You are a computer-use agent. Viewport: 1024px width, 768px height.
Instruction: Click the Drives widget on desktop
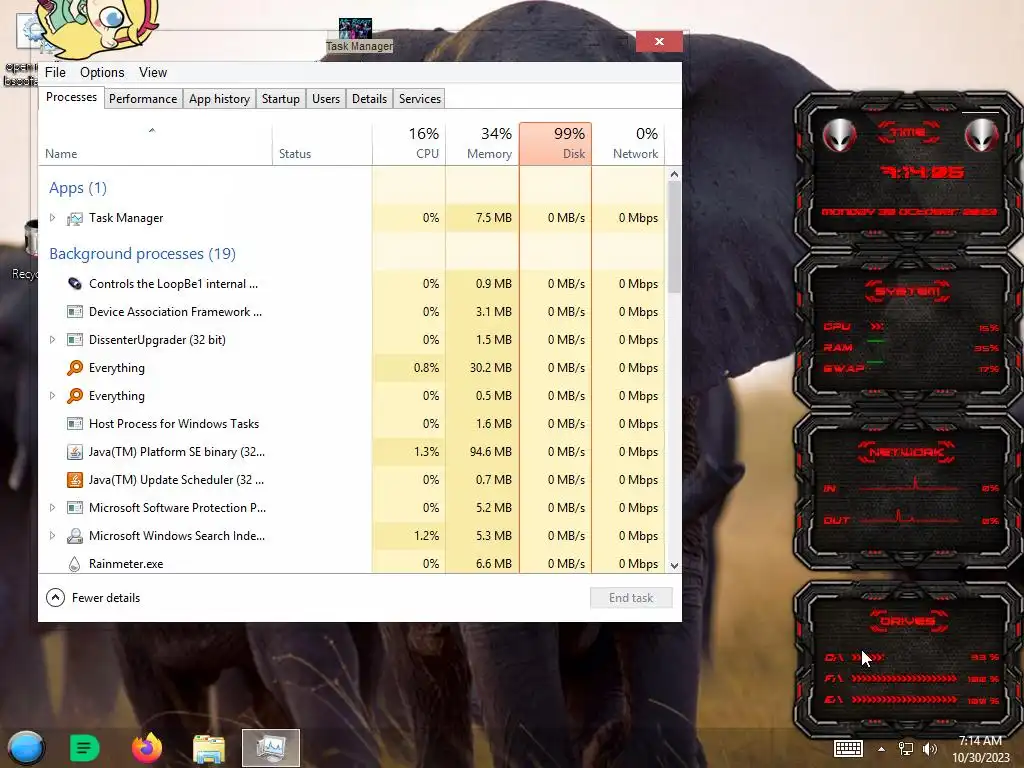pyautogui.click(x=908, y=661)
